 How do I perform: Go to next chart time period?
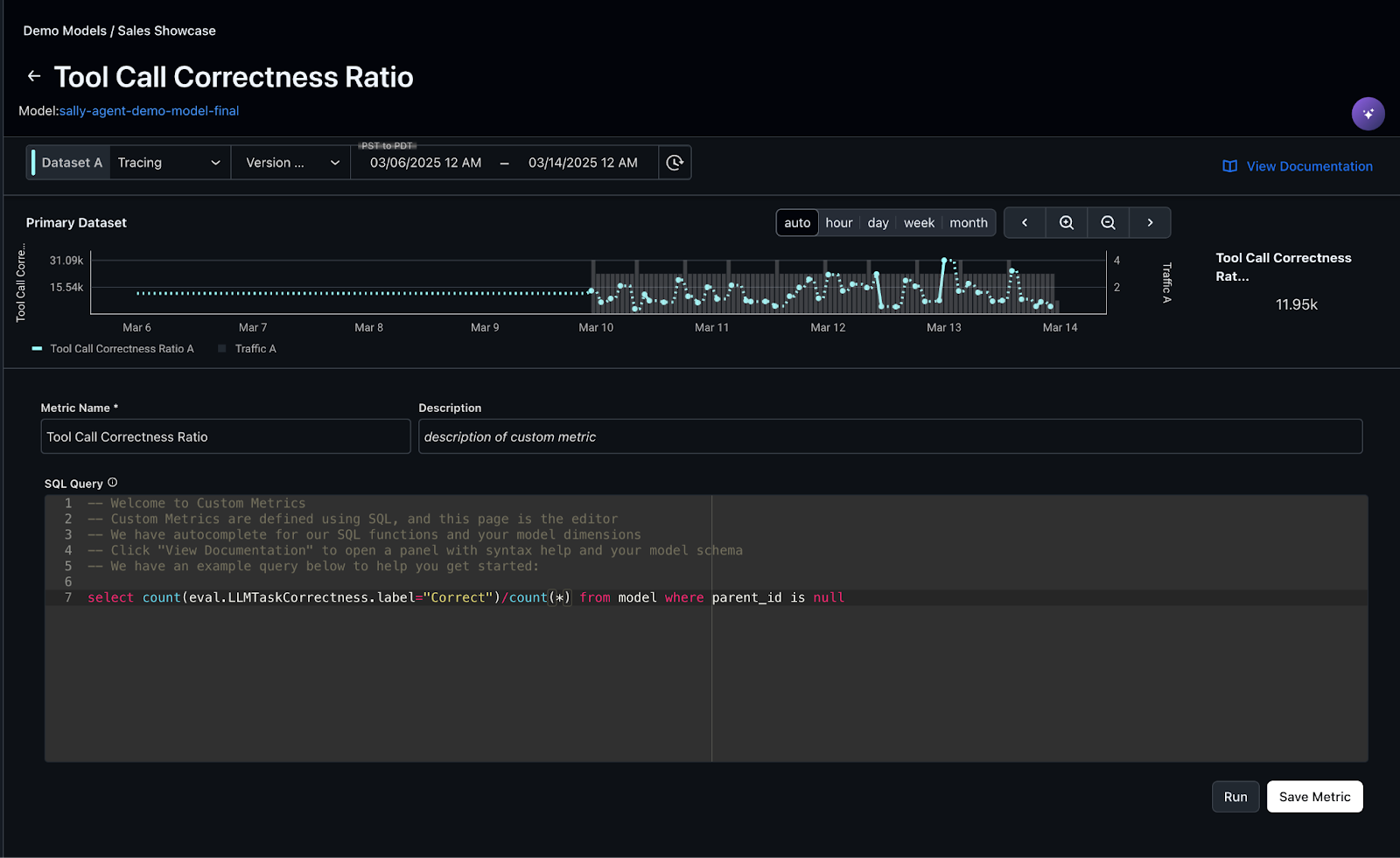point(1150,223)
